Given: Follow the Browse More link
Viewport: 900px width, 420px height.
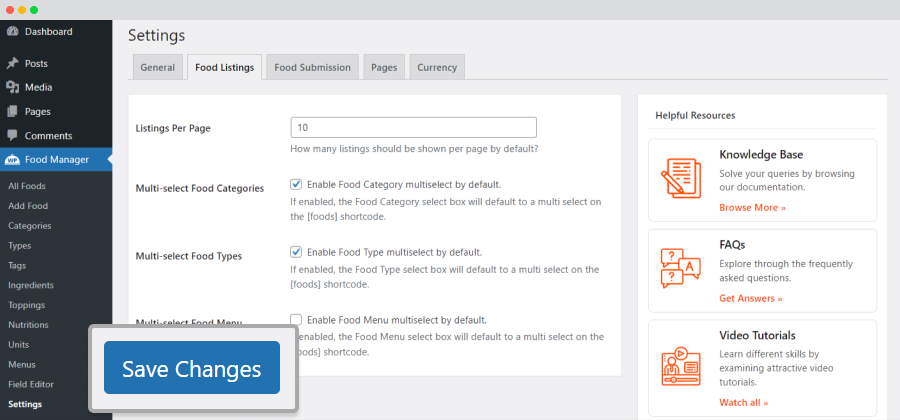Looking at the screenshot, I should point(752,208).
